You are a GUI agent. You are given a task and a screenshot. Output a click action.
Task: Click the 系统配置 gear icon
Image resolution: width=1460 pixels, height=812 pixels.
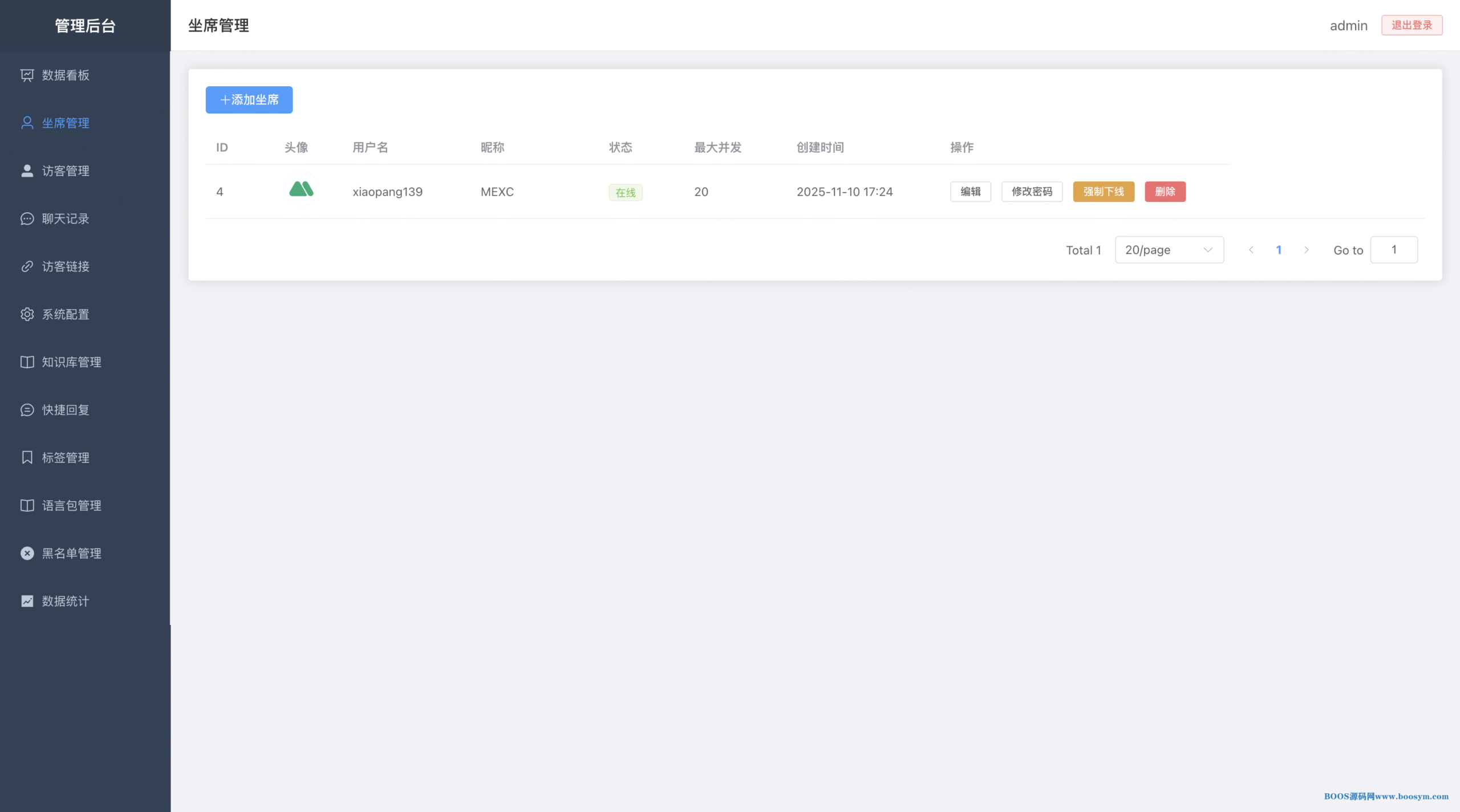[27, 314]
